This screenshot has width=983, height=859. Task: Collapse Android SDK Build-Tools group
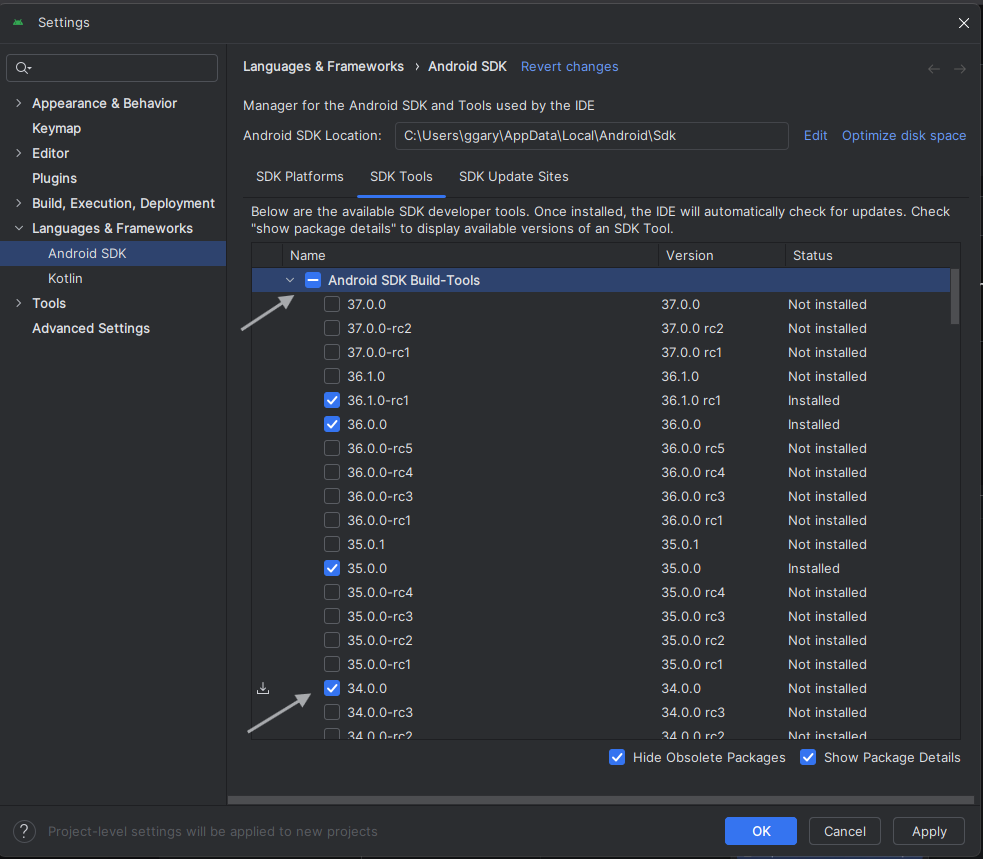click(290, 280)
